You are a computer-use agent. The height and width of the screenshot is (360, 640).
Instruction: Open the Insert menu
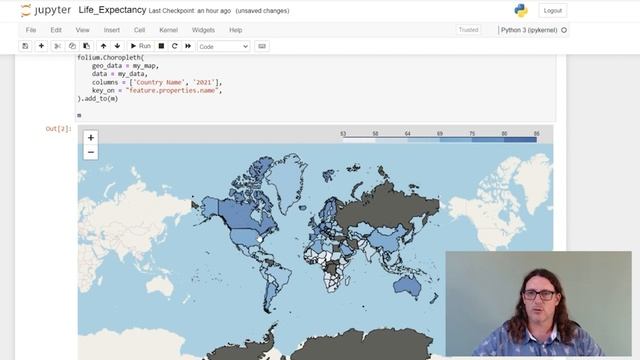(x=111, y=30)
